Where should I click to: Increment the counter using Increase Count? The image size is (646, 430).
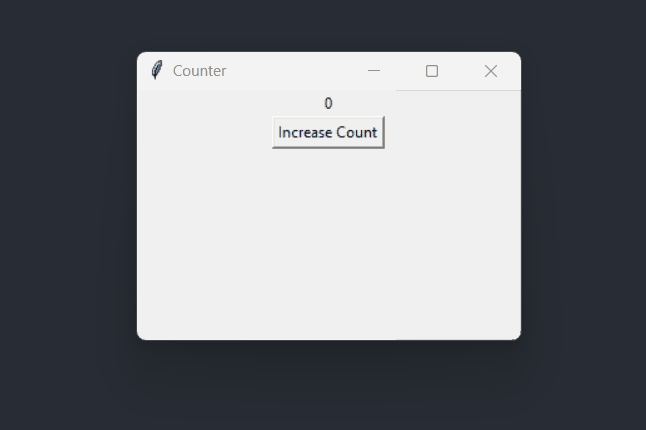(x=328, y=132)
